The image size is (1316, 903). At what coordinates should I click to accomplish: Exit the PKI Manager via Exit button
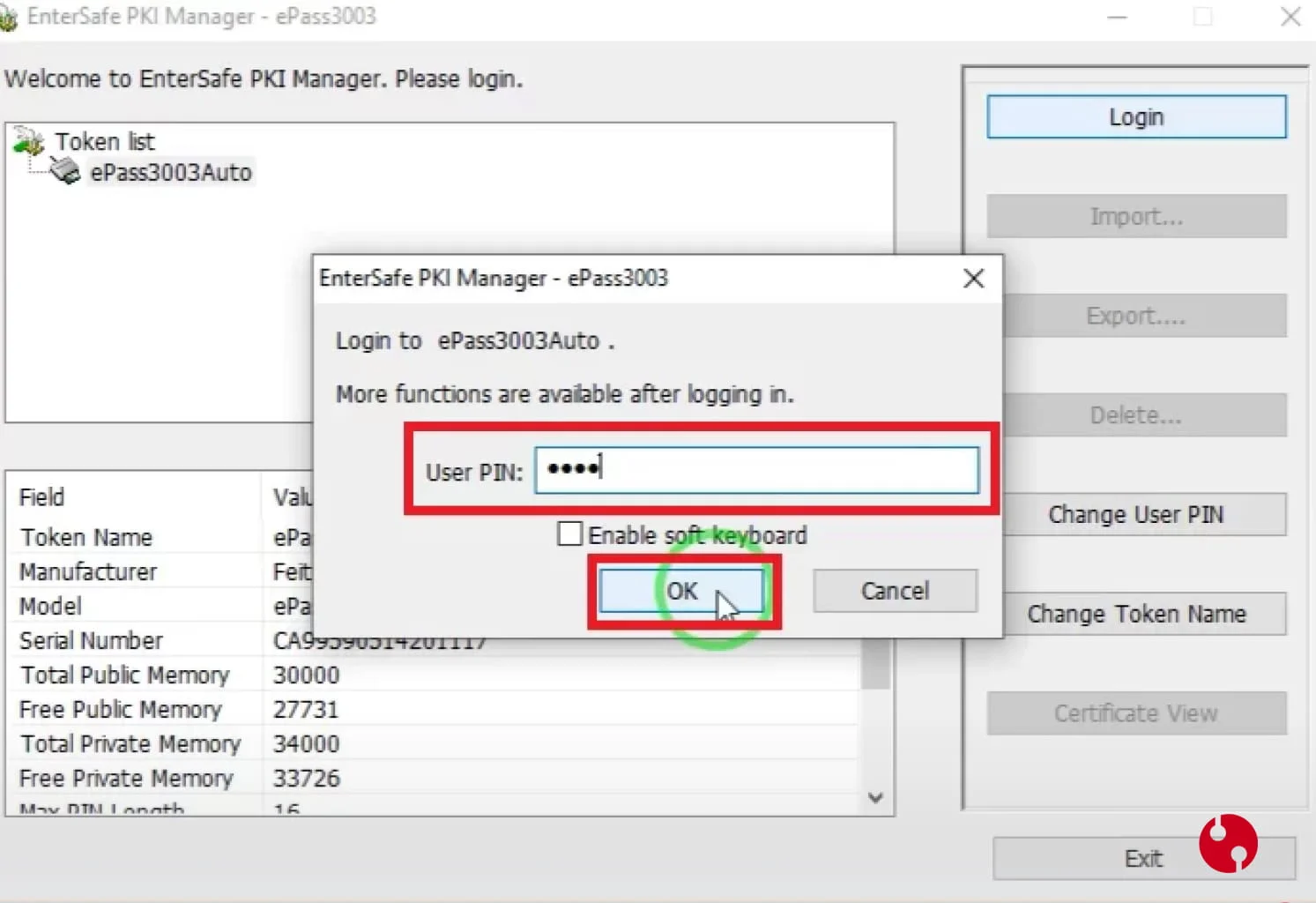pyautogui.click(x=1143, y=858)
